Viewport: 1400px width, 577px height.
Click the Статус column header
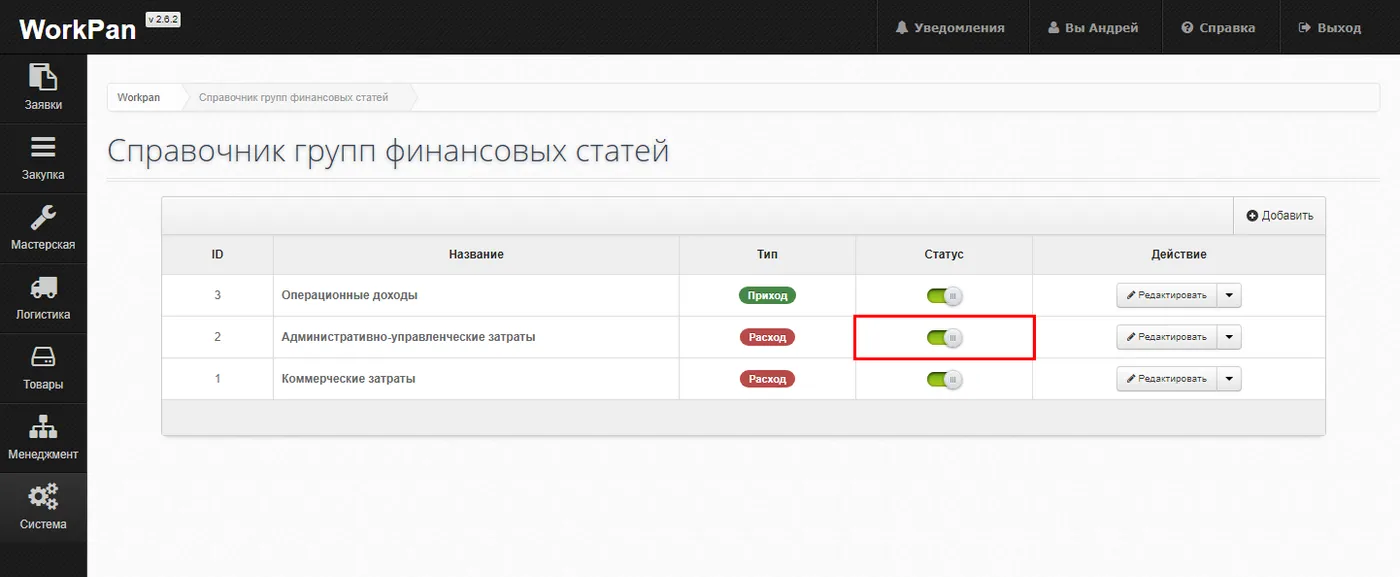944,255
